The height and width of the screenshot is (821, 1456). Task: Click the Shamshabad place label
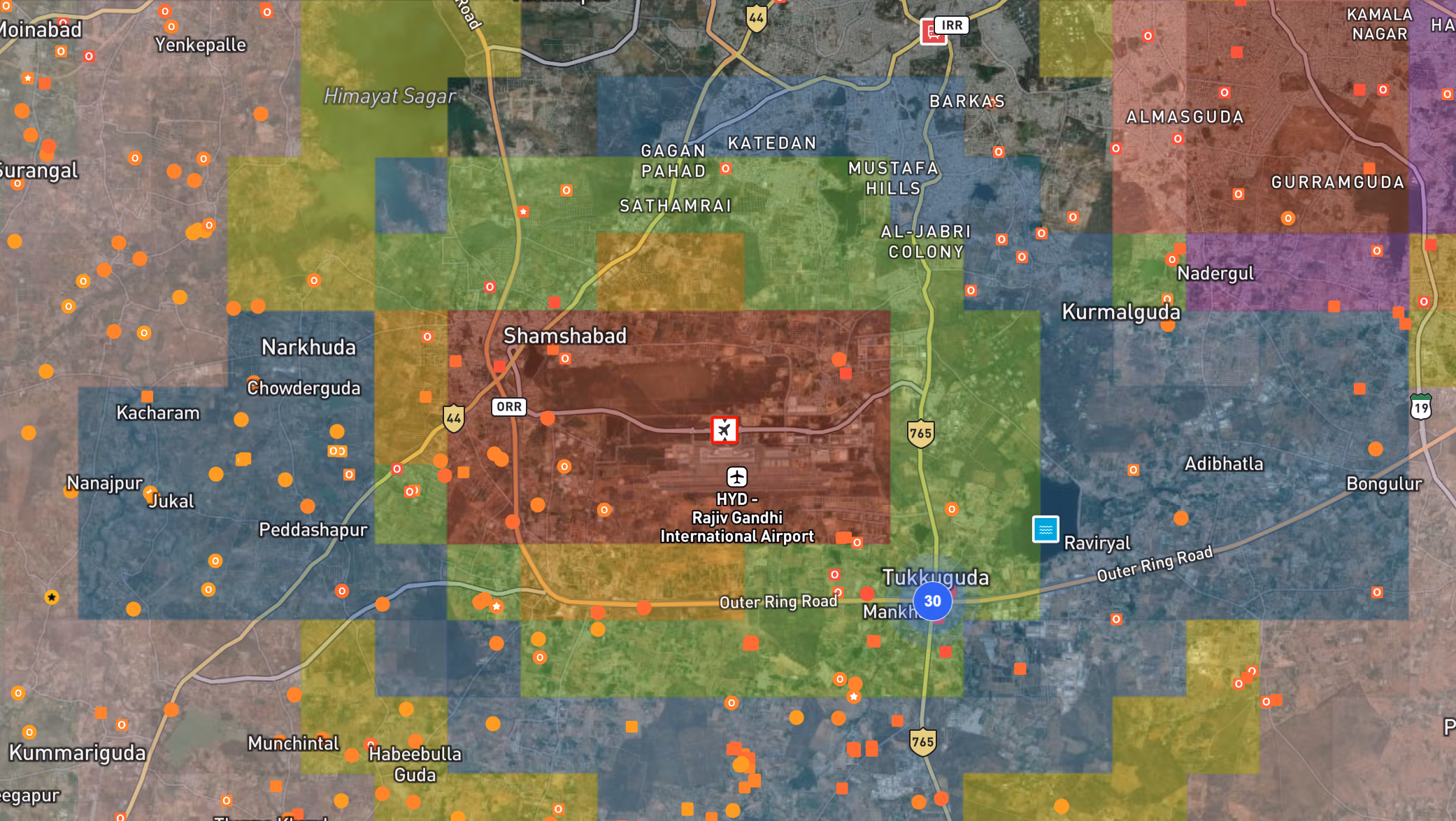[x=564, y=336]
